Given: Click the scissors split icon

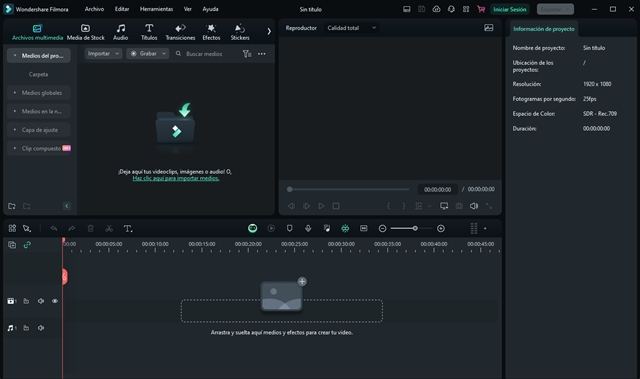Looking at the screenshot, I should pyautogui.click(x=109, y=228).
